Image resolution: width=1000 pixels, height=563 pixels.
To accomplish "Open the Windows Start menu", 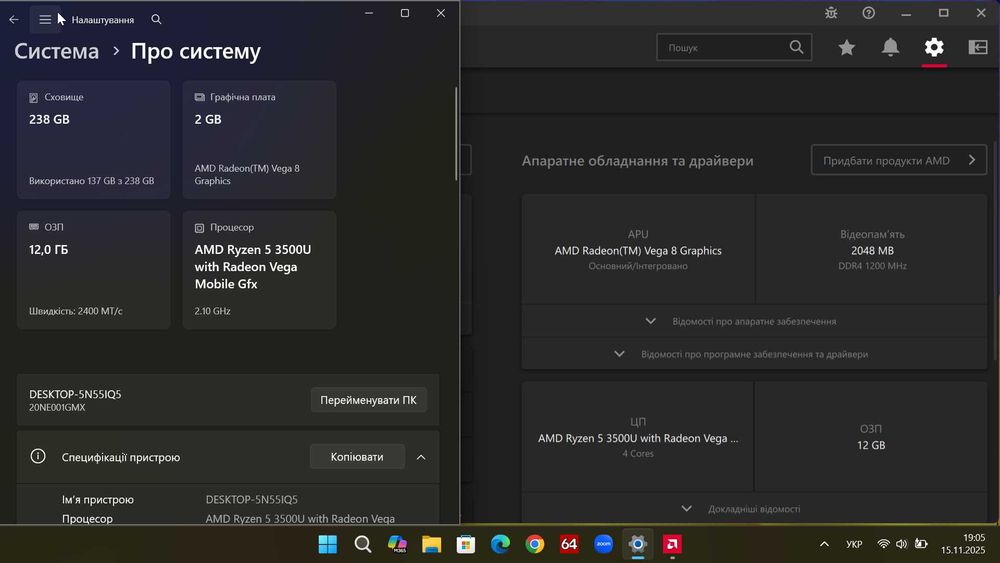I will [328, 544].
